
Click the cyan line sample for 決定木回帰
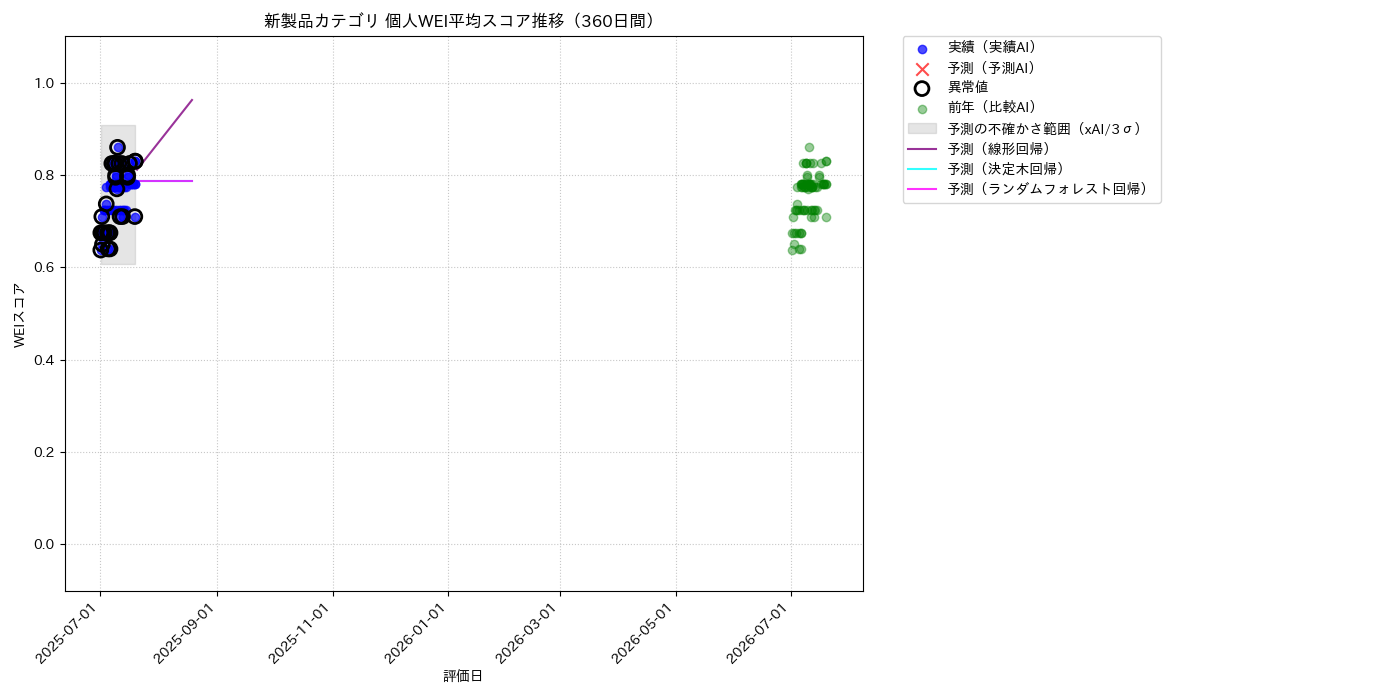tap(922, 168)
